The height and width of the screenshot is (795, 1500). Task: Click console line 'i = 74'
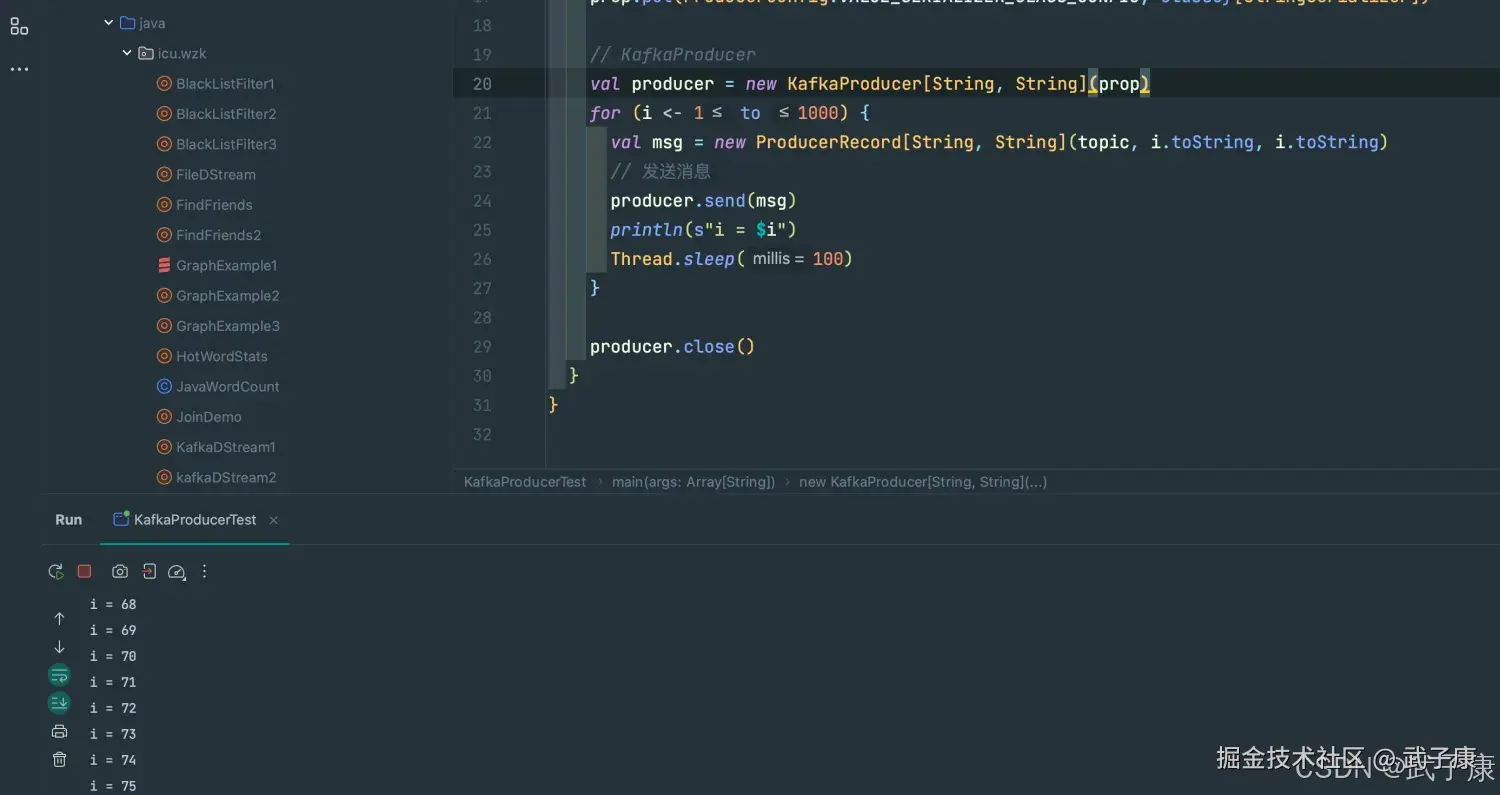click(x=113, y=760)
